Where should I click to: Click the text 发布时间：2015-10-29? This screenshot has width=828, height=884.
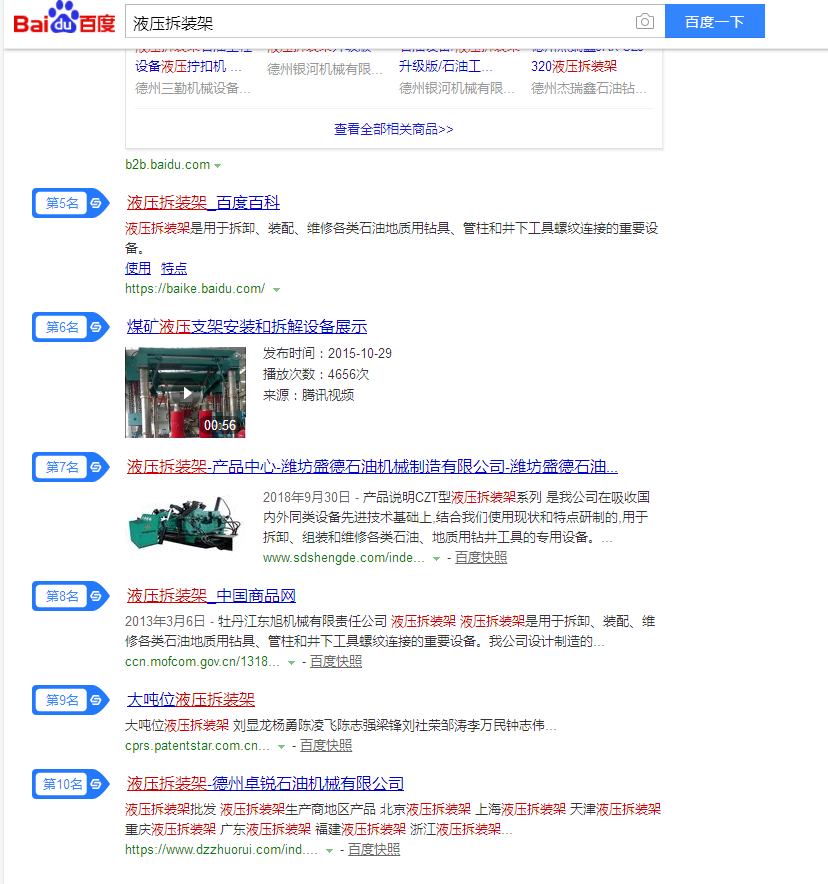coord(327,353)
